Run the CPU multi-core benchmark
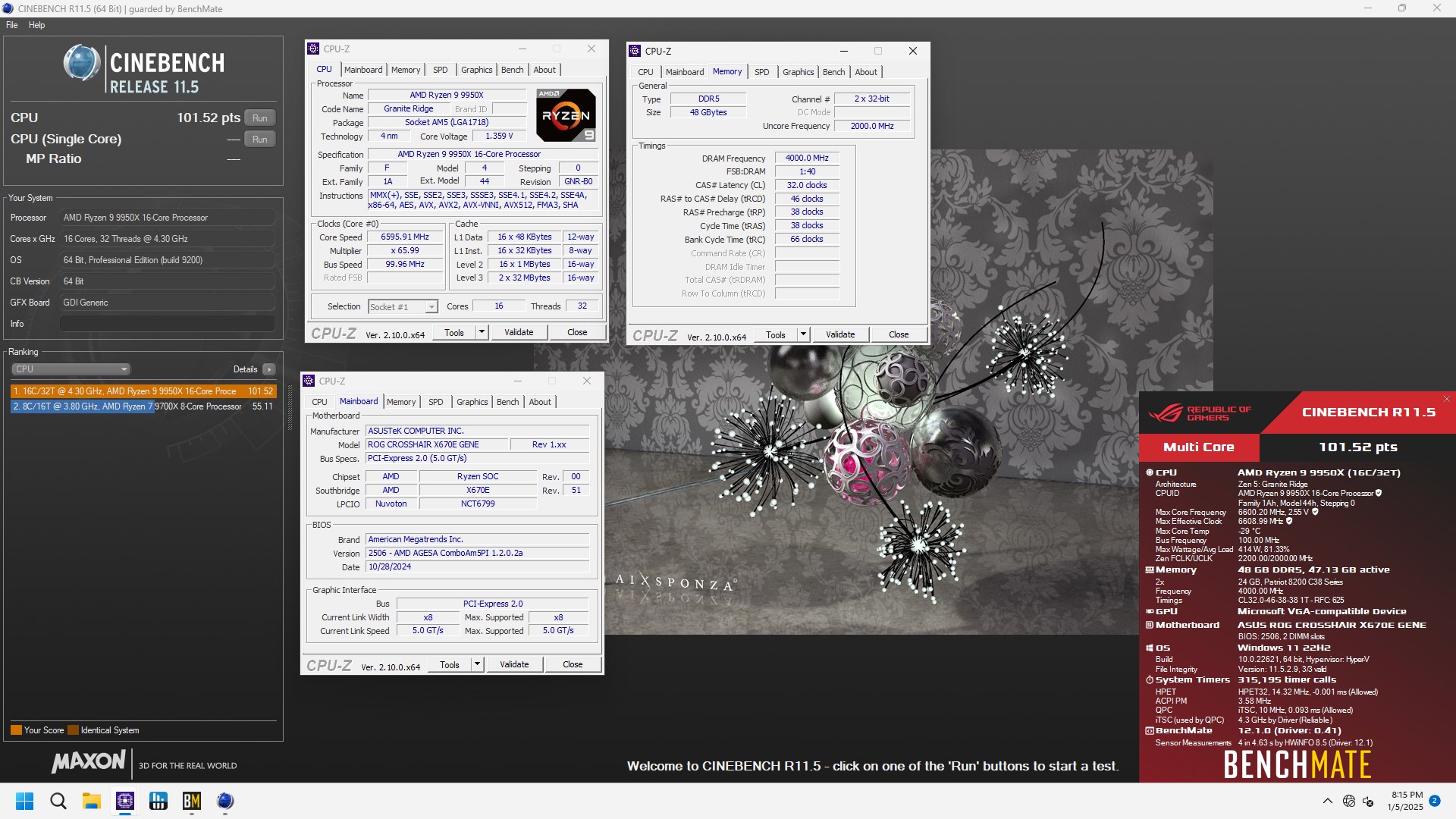Screen dimensions: 1456x819 pos(259,118)
